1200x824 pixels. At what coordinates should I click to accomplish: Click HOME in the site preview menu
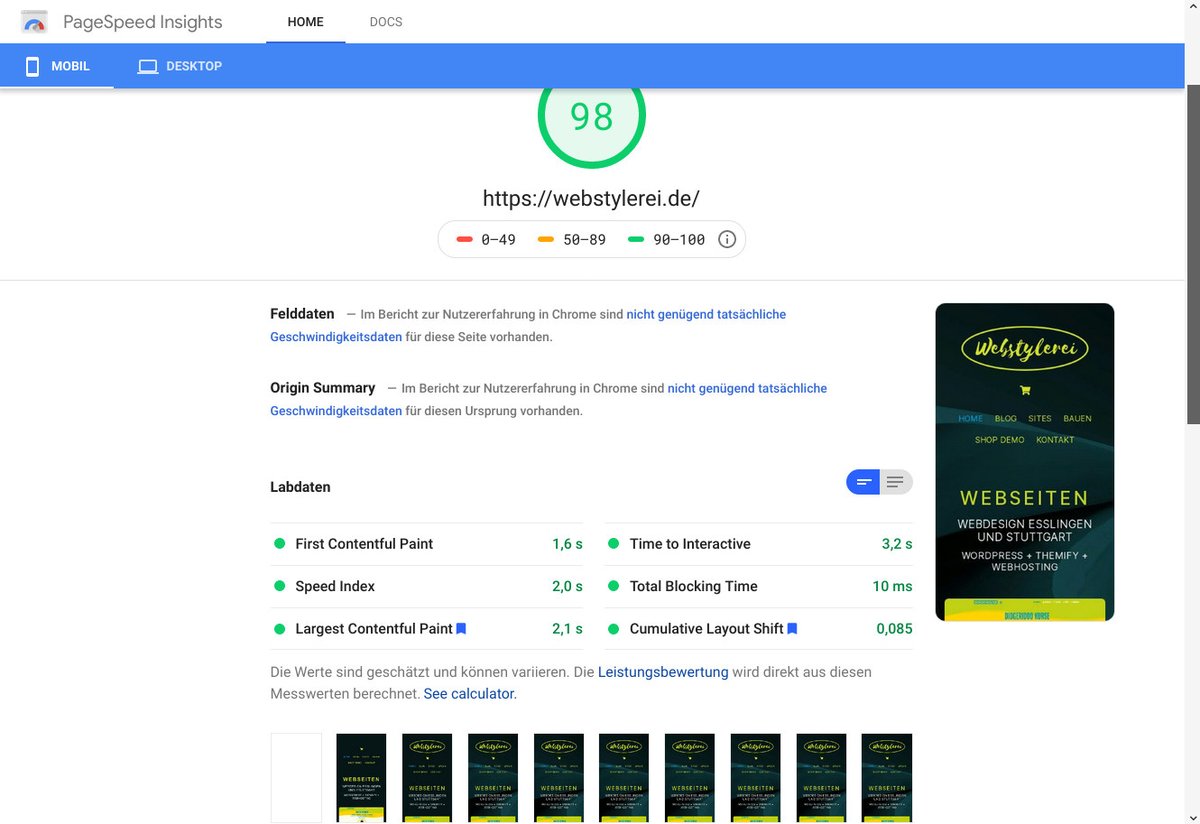pyautogui.click(x=970, y=418)
